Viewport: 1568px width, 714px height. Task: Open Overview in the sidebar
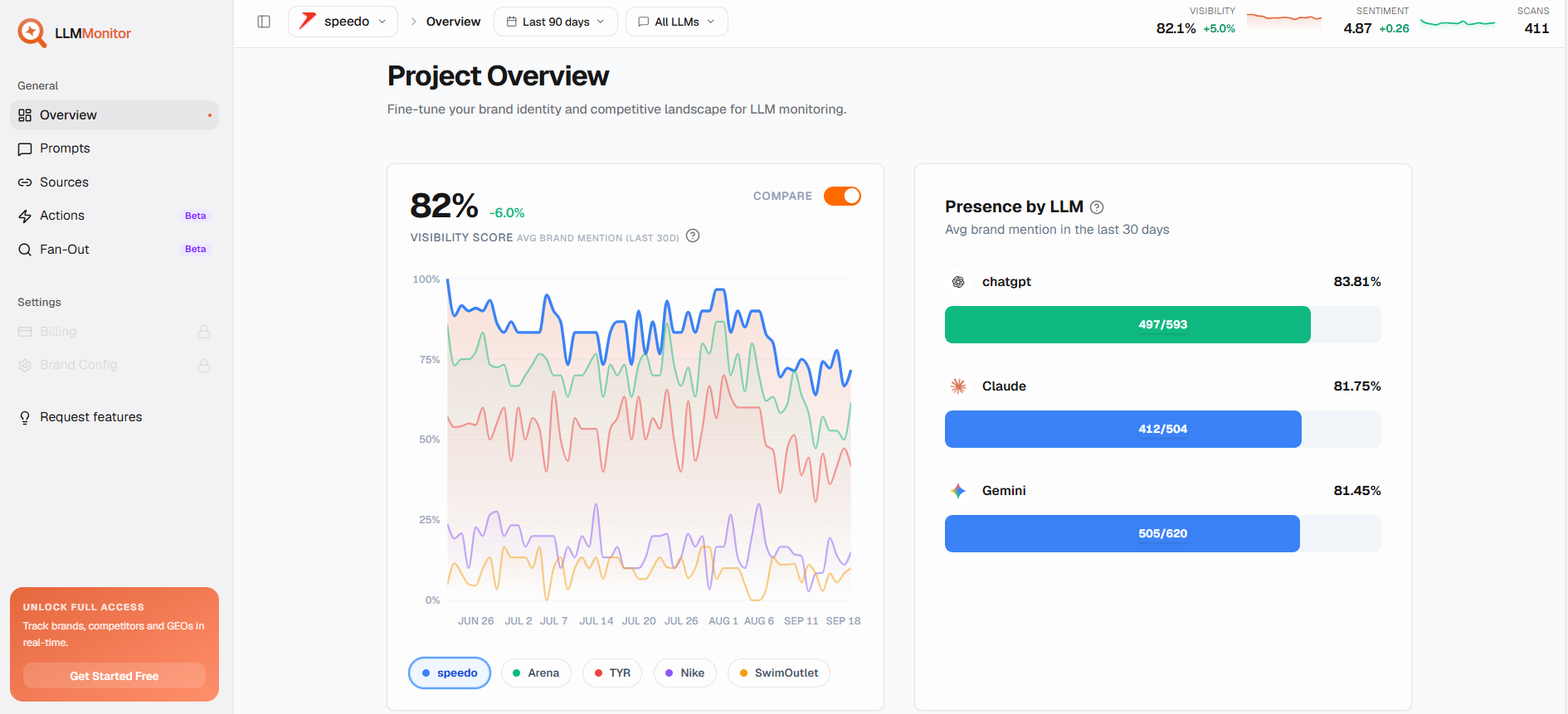click(x=114, y=115)
